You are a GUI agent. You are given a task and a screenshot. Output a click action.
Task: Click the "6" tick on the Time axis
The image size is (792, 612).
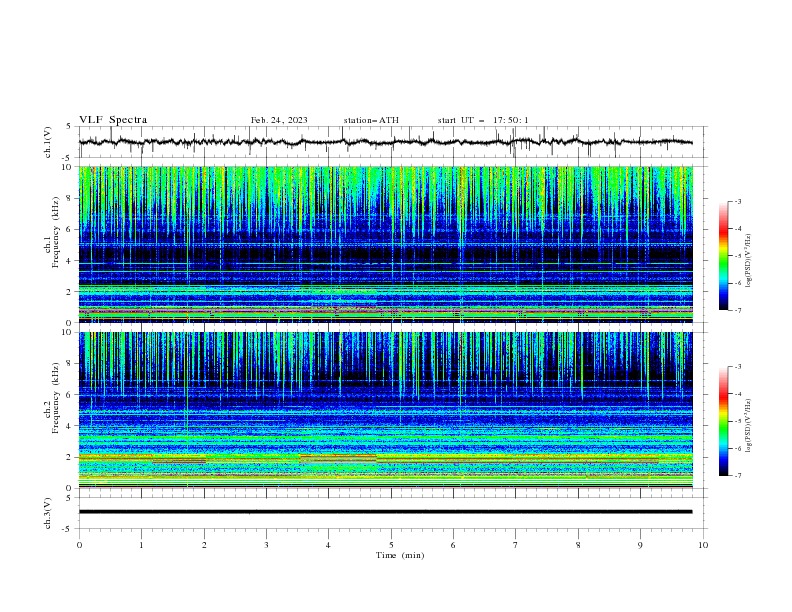(x=453, y=545)
